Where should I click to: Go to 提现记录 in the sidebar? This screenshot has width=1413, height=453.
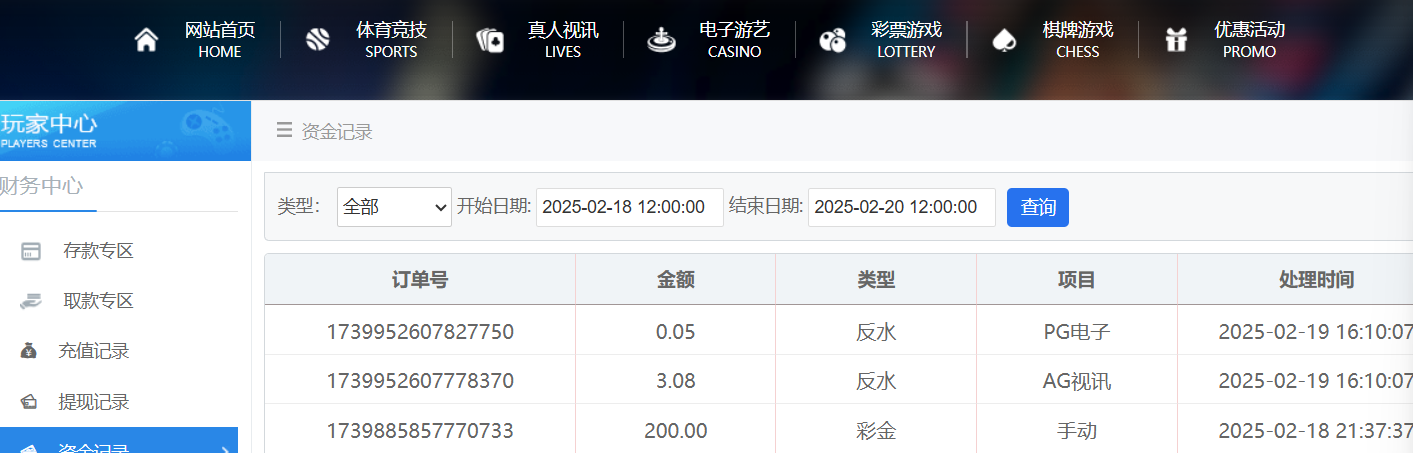pos(94,402)
